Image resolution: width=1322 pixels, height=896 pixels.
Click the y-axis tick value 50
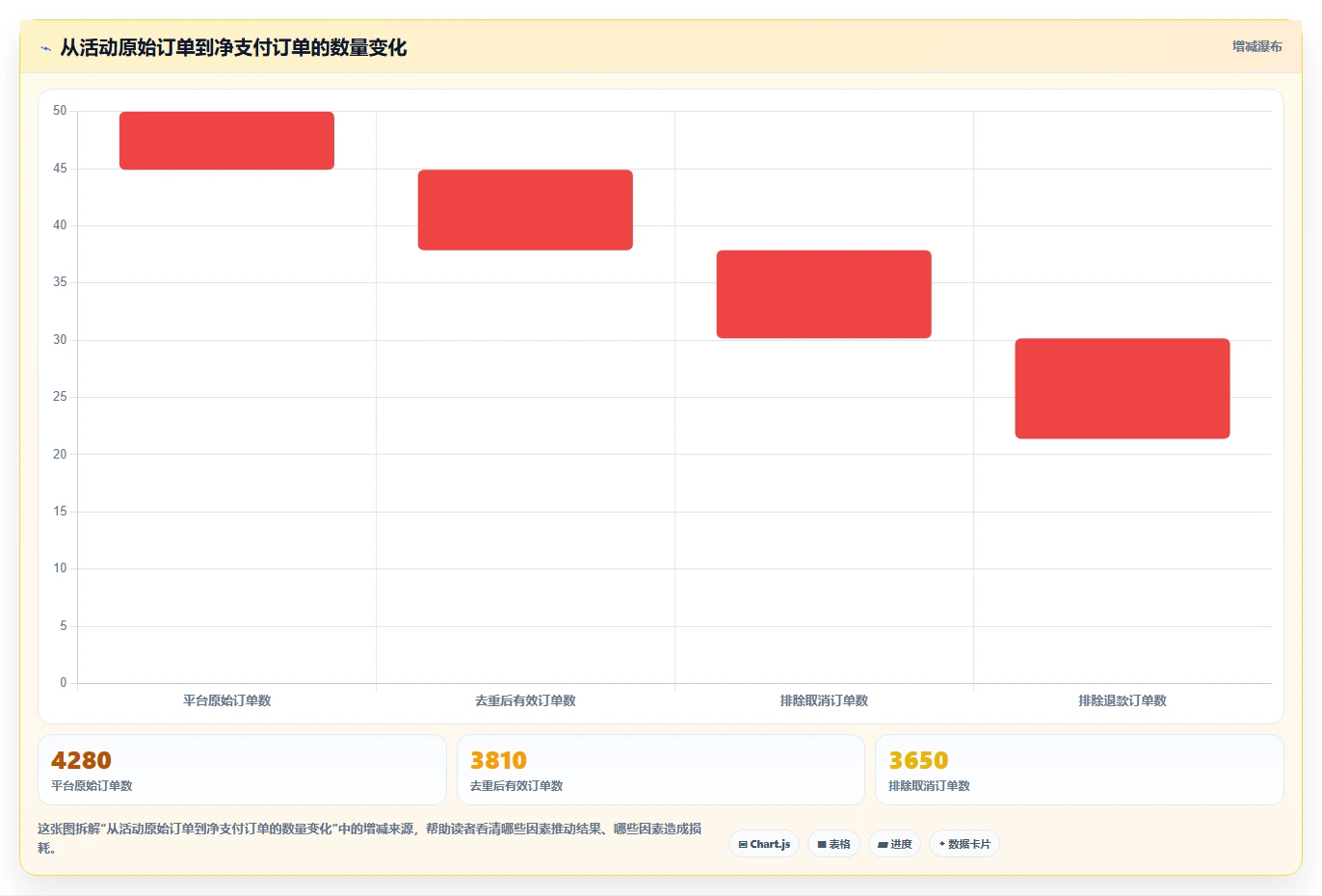tap(60, 111)
